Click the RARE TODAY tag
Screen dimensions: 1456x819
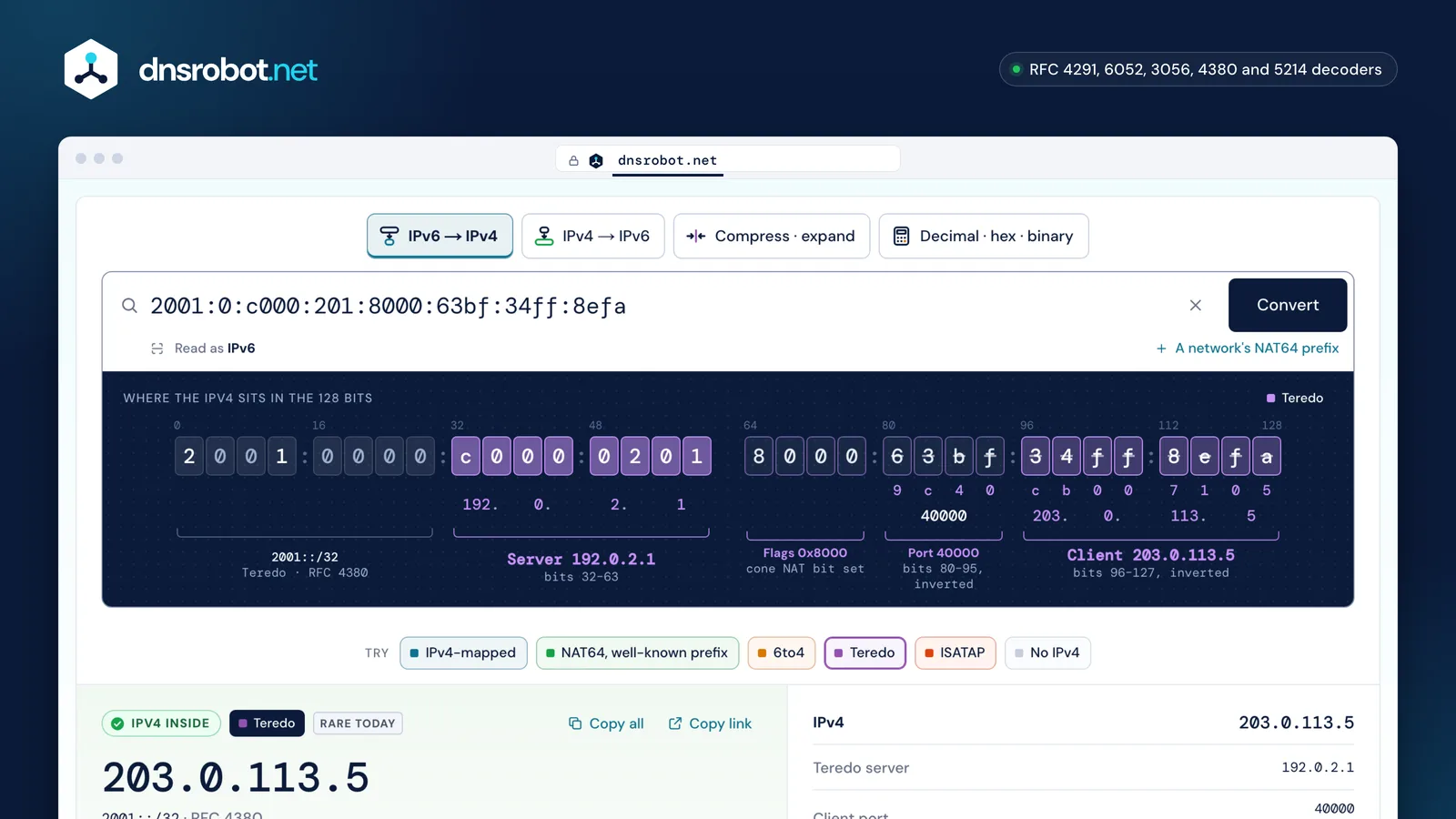tap(358, 723)
